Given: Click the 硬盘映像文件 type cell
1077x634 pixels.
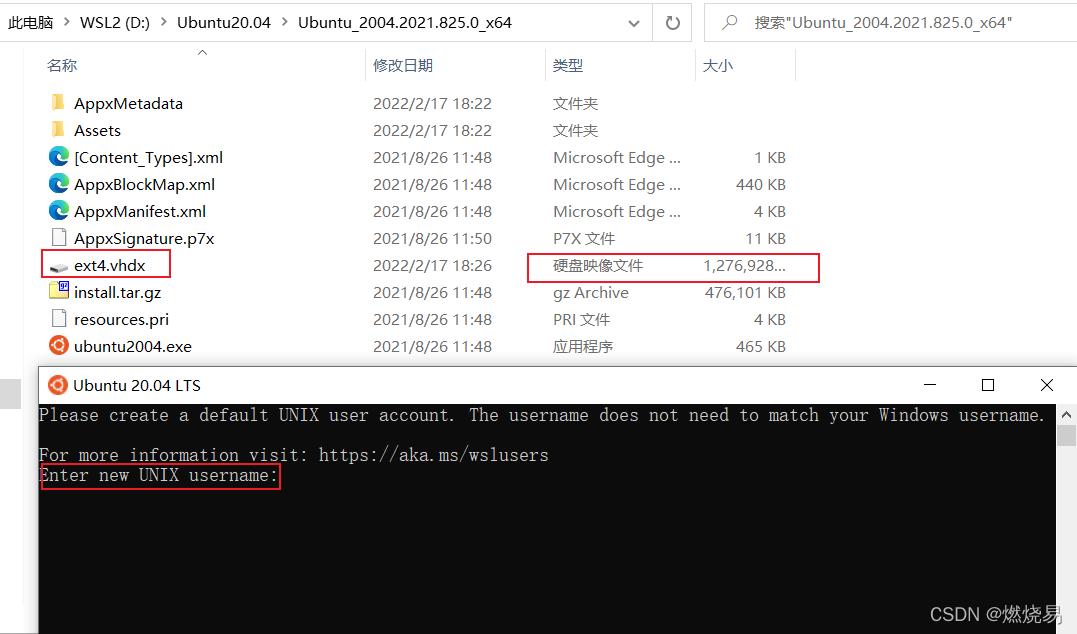Looking at the screenshot, I should point(598,265).
